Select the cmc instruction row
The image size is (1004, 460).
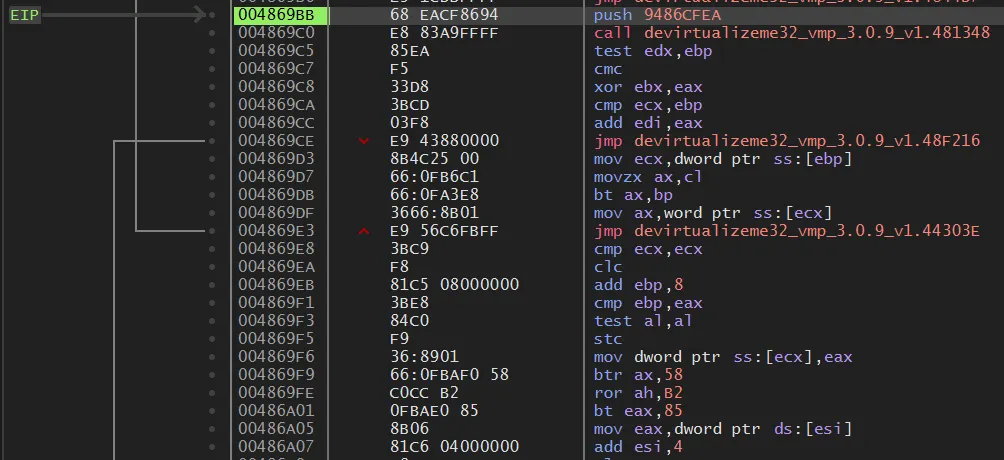pos(608,69)
